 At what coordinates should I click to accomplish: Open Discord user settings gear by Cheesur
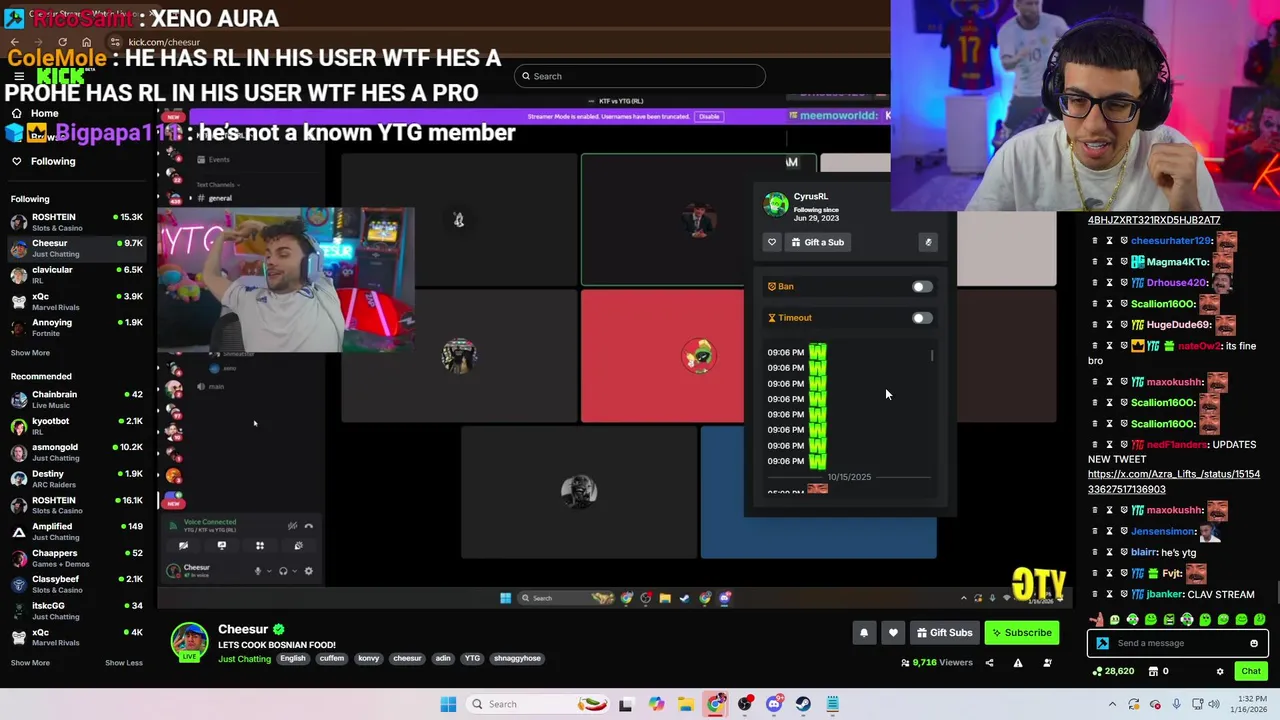click(x=308, y=571)
